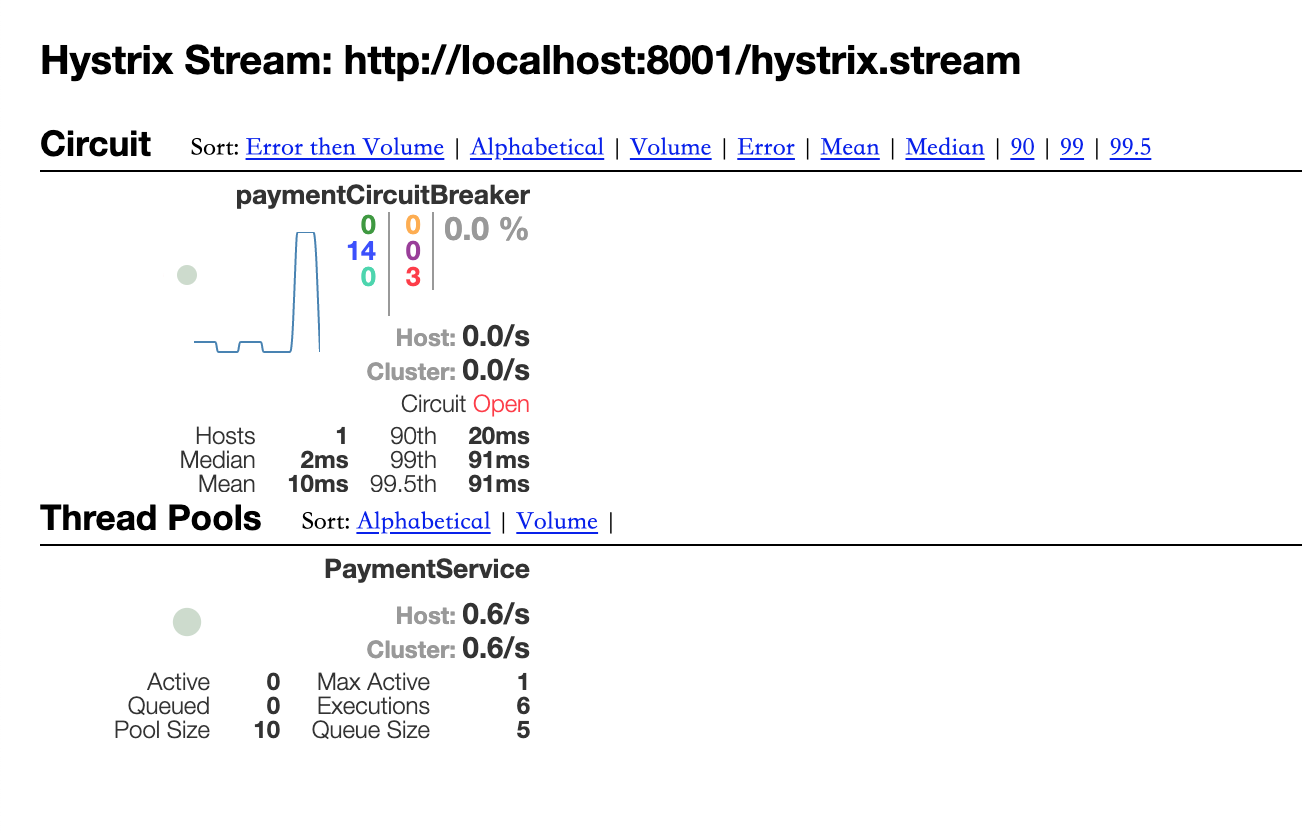Click red failure count 3

[x=413, y=277]
